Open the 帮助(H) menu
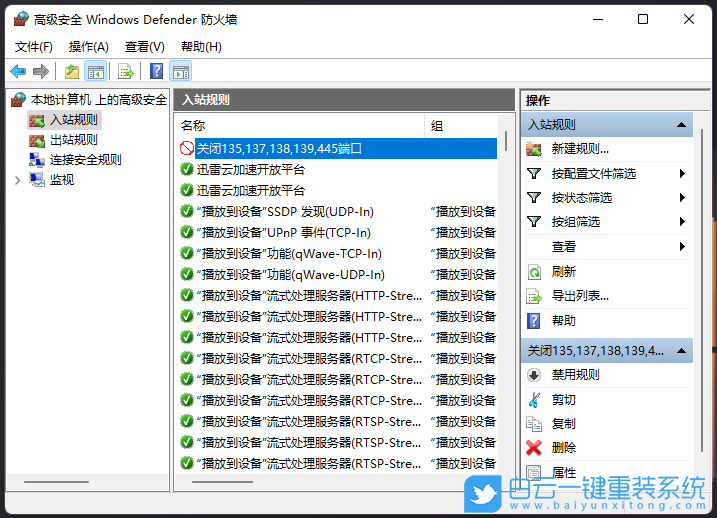Screen dimensions: 717x518 pos(201,47)
